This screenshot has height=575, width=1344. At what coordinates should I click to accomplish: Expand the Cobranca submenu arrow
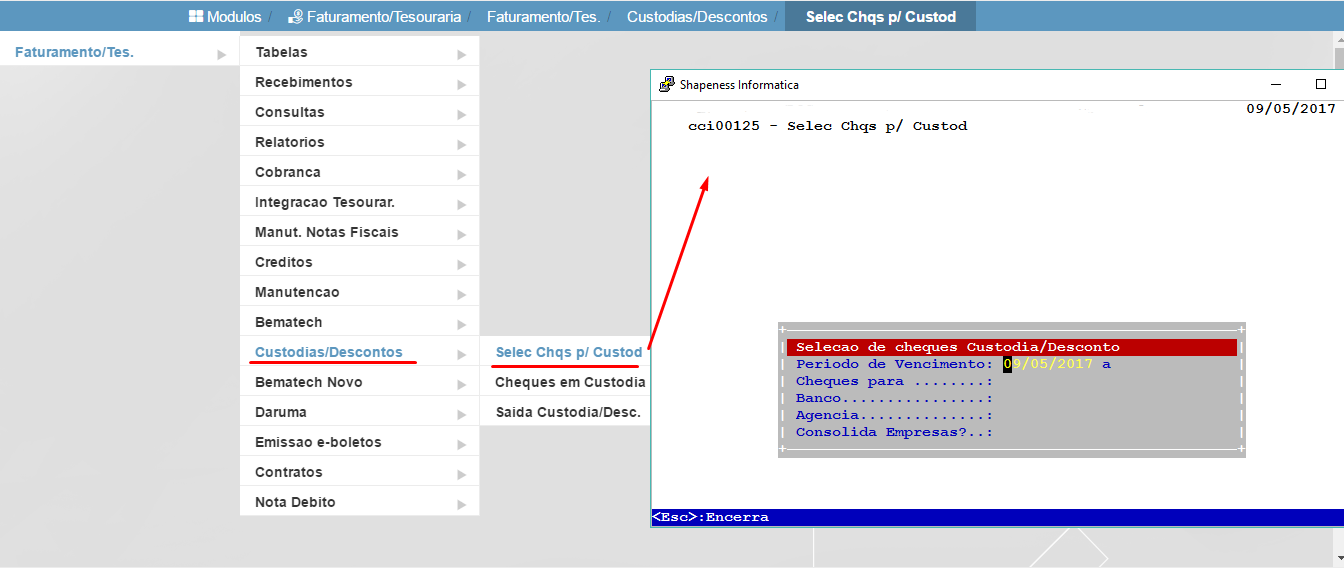(462, 174)
